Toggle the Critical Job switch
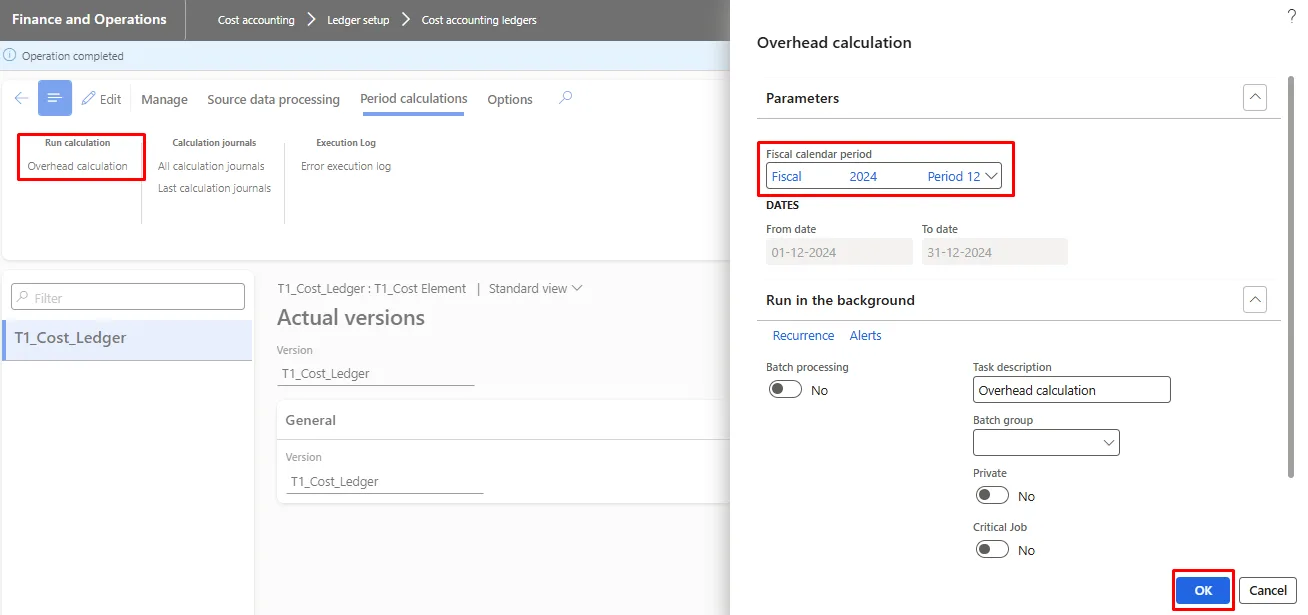This screenshot has width=1308, height=615. [x=992, y=550]
